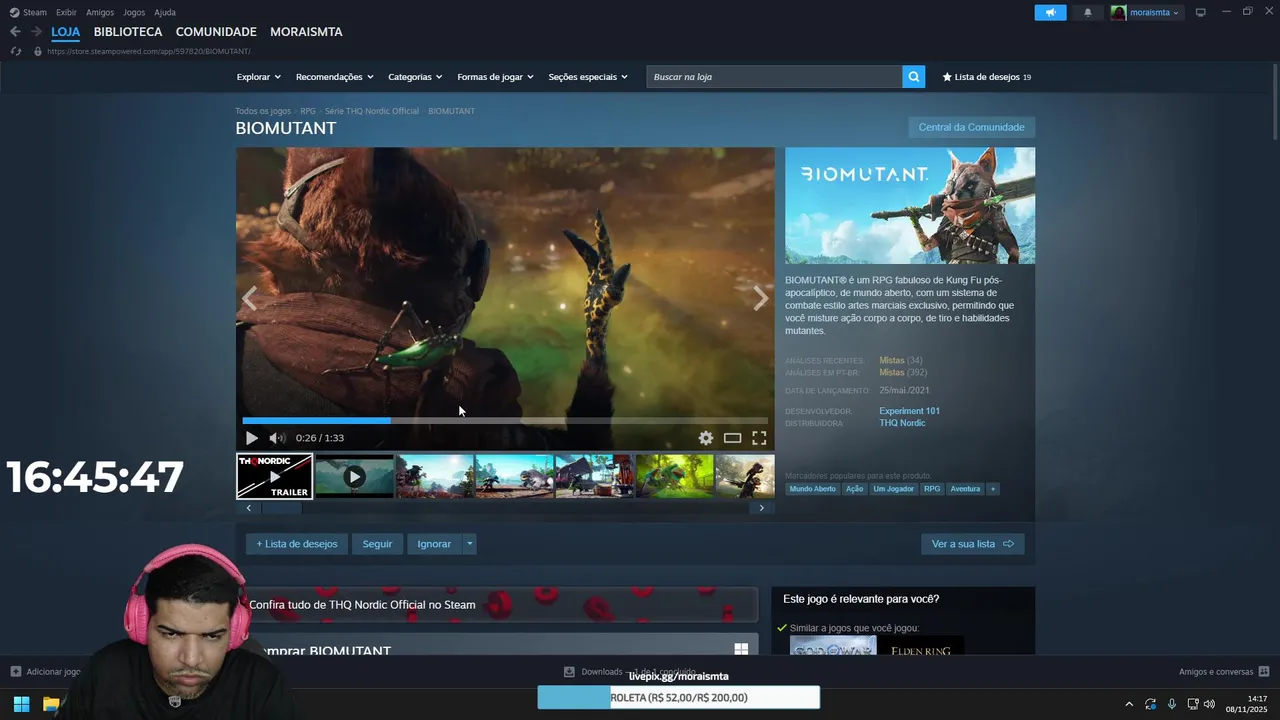Click Central da Comunidade button
The width and height of the screenshot is (1280, 720).
[x=971, y=127]
